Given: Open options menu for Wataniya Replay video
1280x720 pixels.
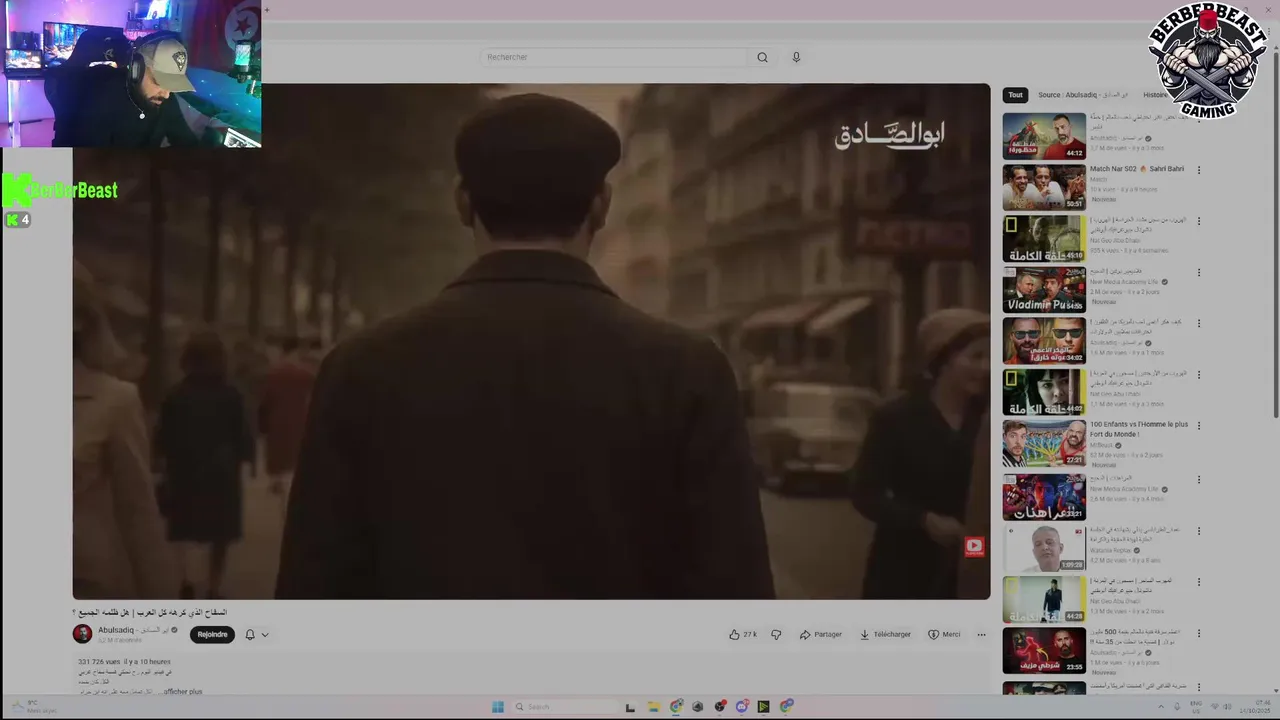Looking at the screenshot, I should (1199, 530).
